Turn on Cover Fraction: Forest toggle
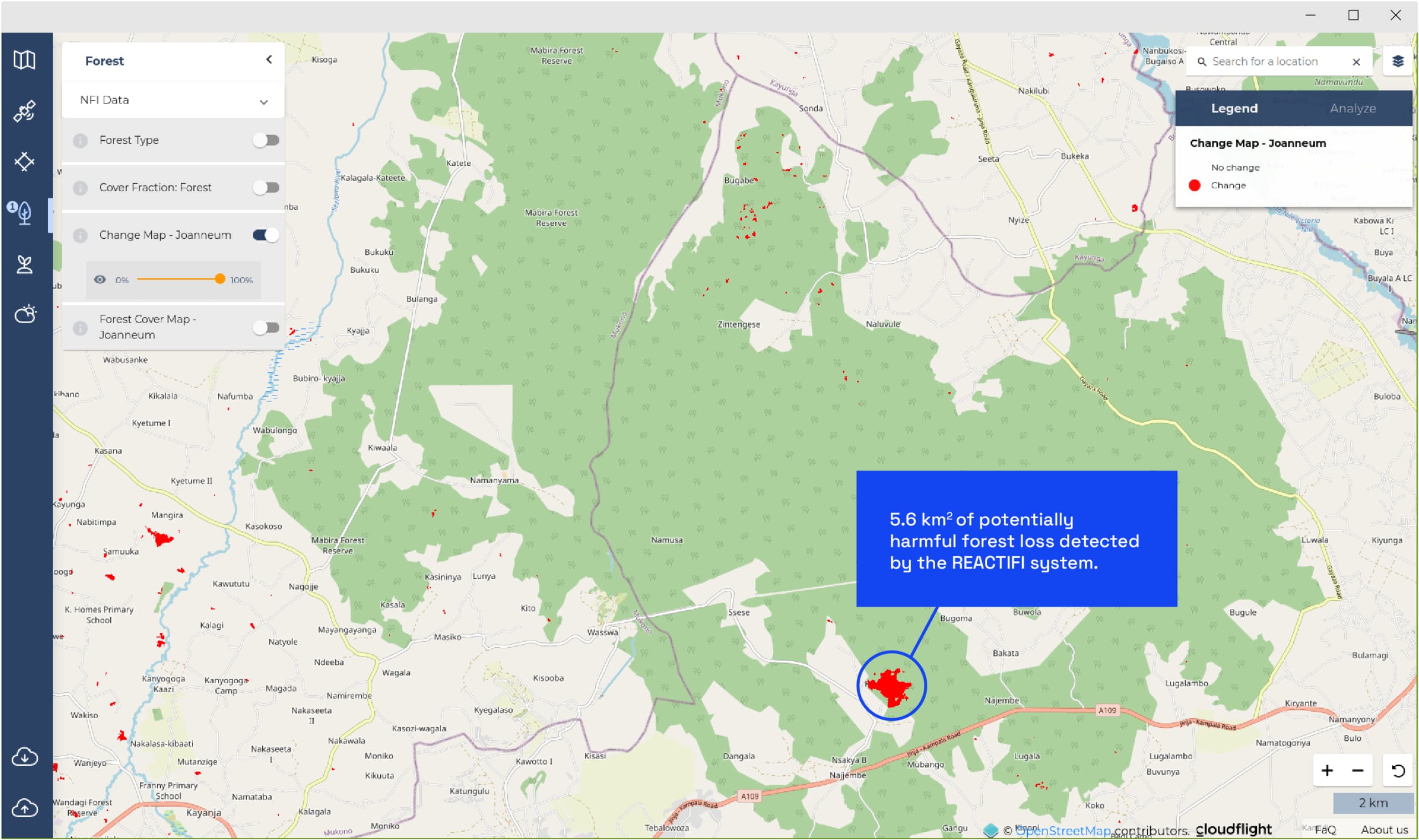The image size is (1419, 840). (266, 187)
